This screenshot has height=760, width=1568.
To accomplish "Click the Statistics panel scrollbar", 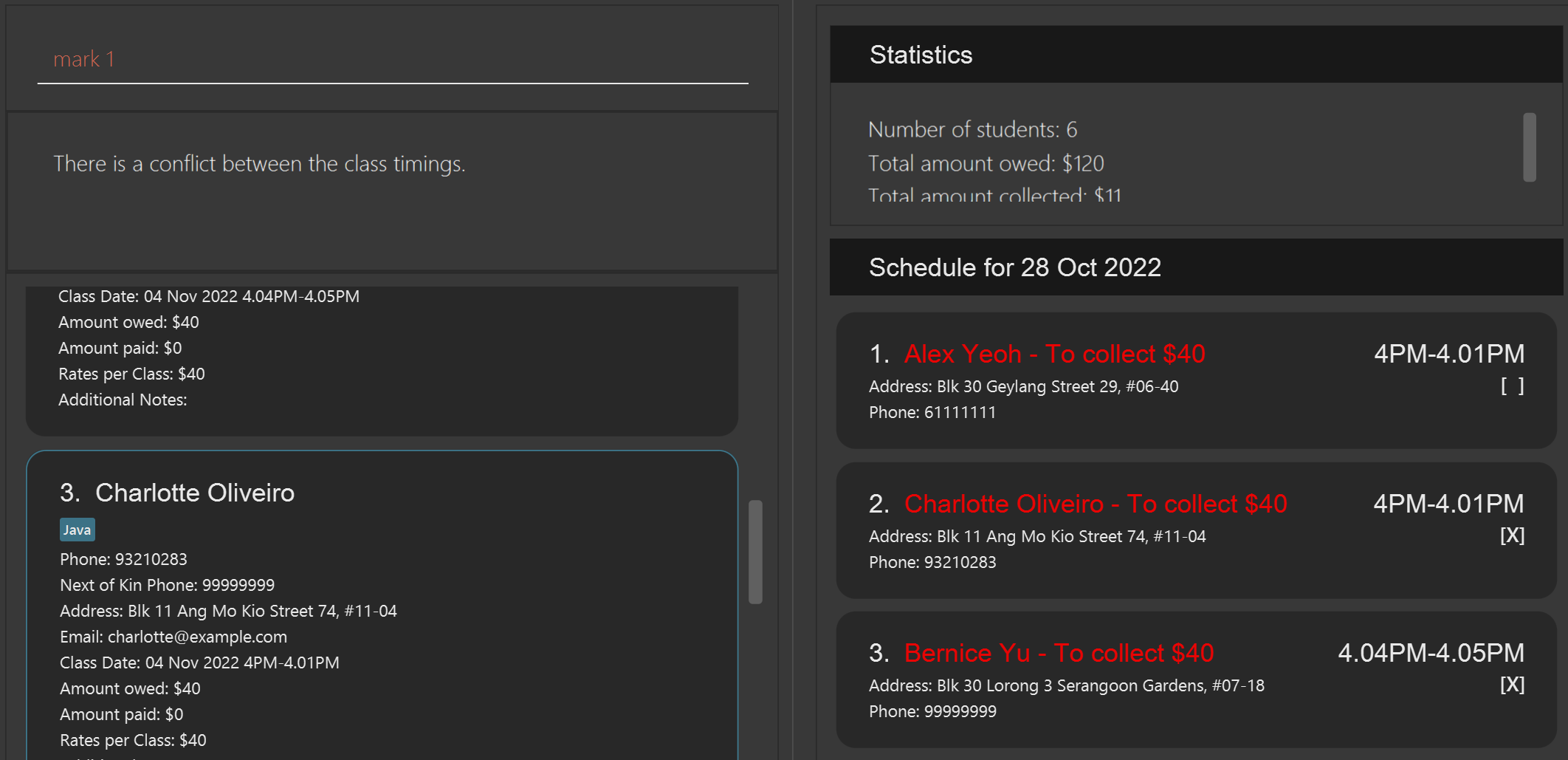I will click(1530, 147).
